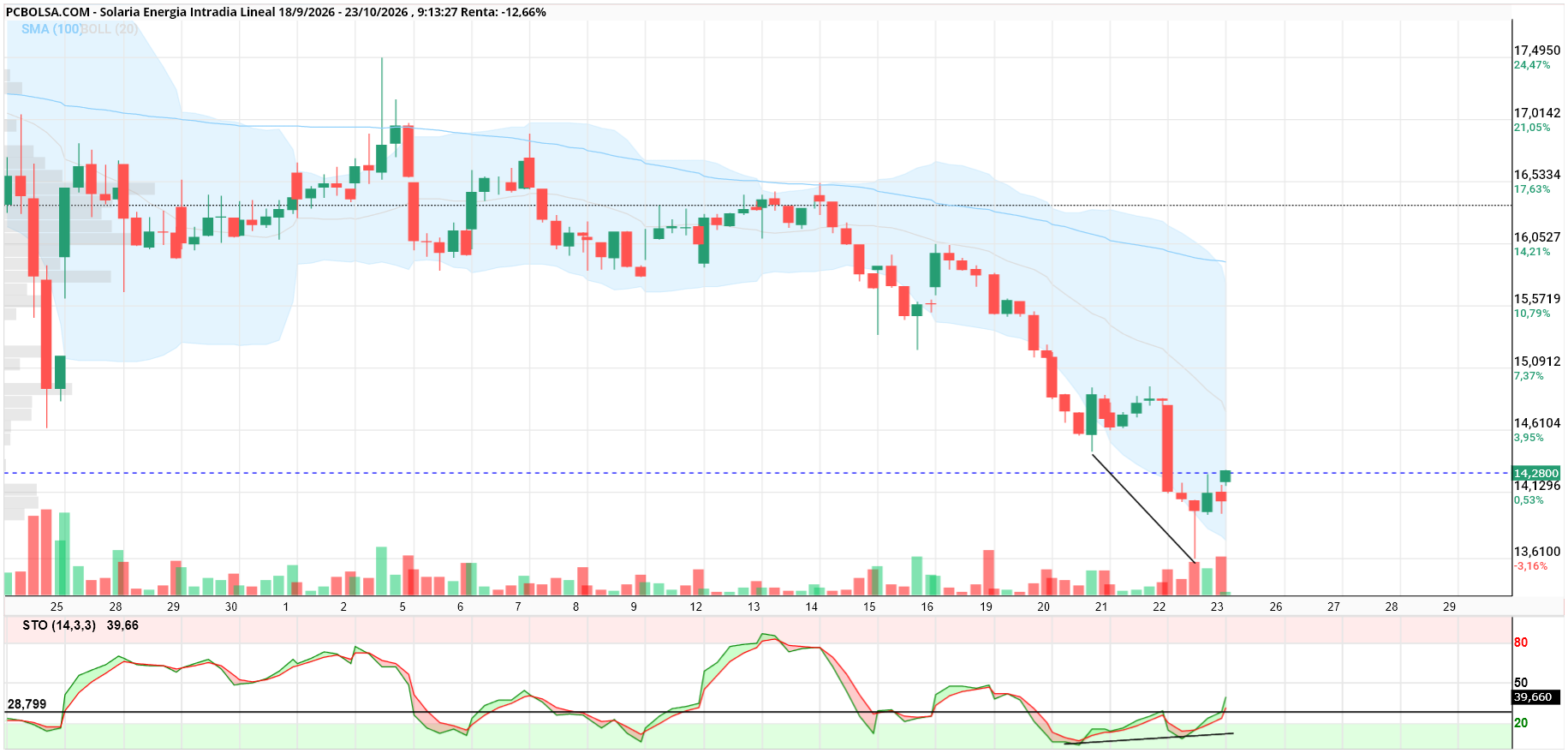Select the 17,63% percentage label

(1532, 189)
